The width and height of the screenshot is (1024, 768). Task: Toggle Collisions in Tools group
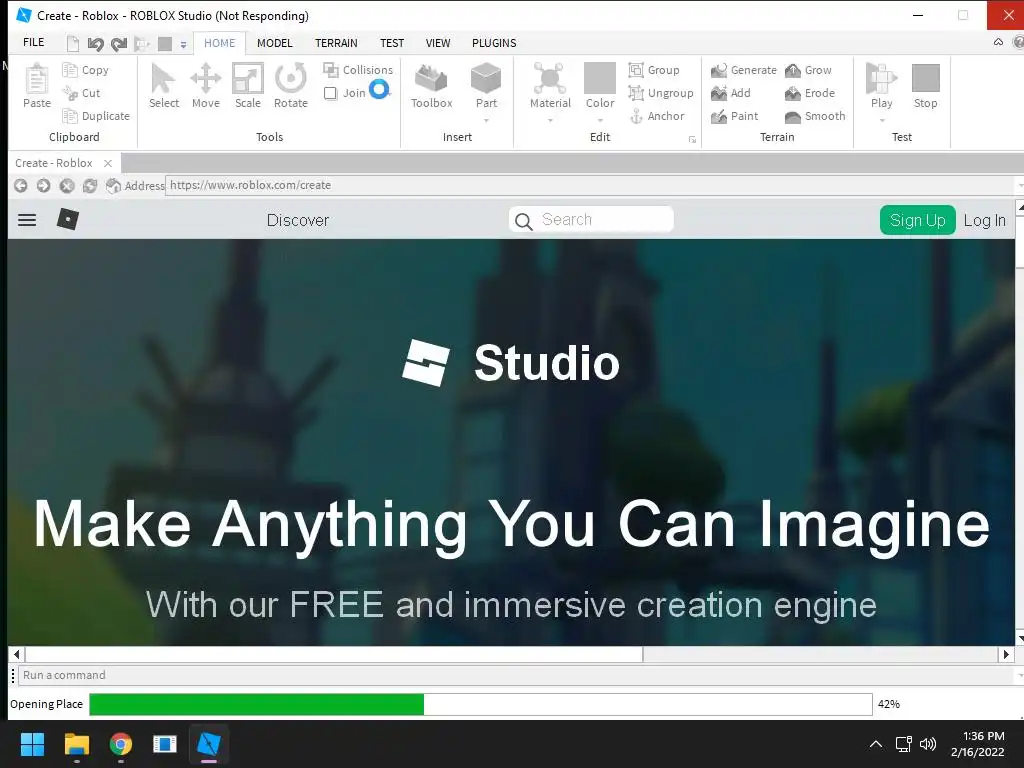click(x=359, y=70)
